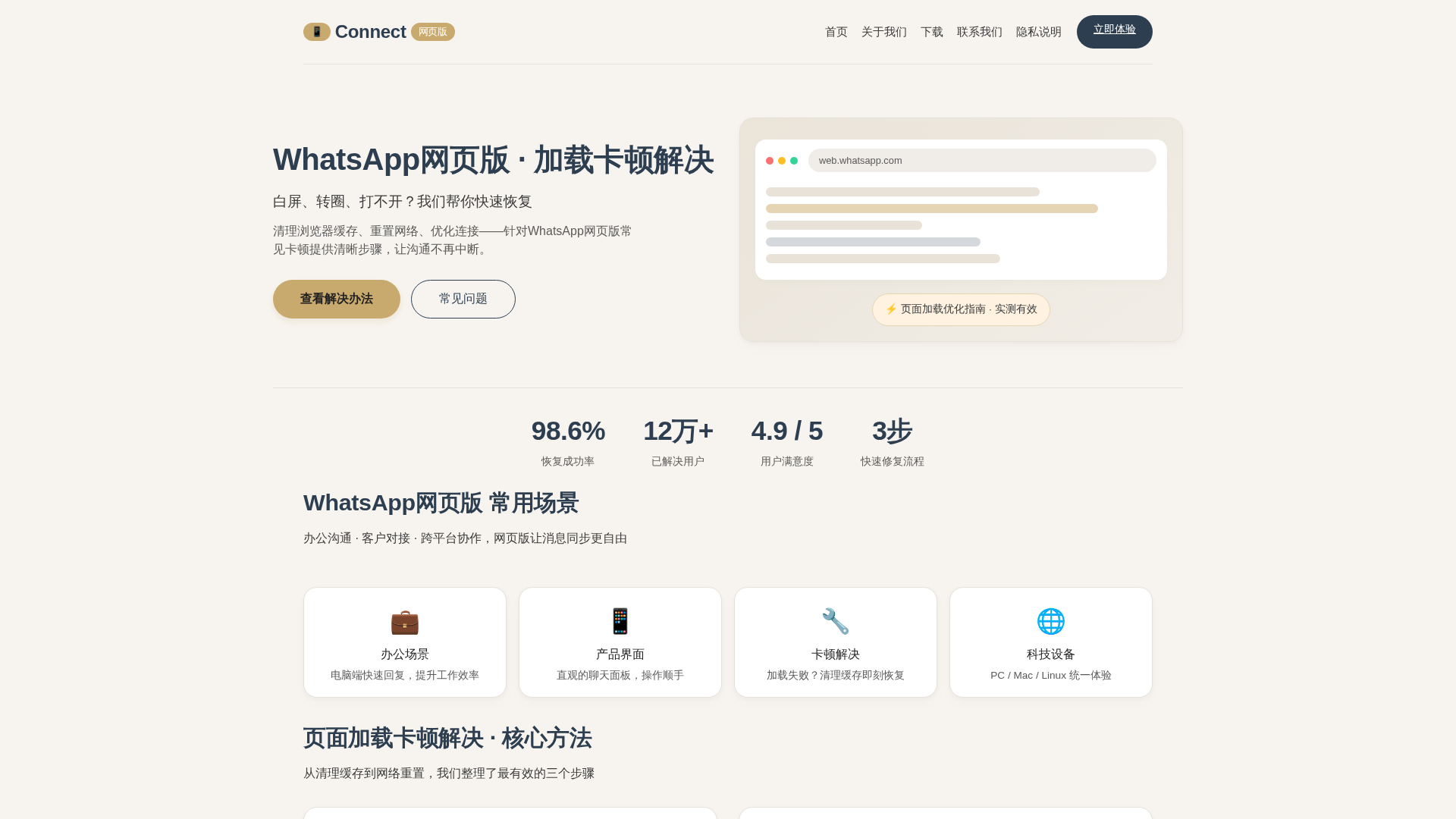This screenshot has width=1456, height=819.
Task: Click text PC / Mac / Linux 统一体验
Action: [x=1051, y=675]
